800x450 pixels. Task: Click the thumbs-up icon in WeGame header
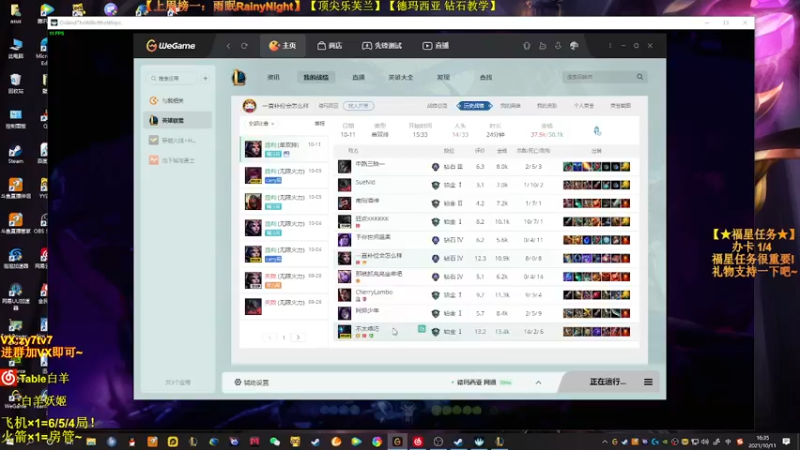(542, 46)
